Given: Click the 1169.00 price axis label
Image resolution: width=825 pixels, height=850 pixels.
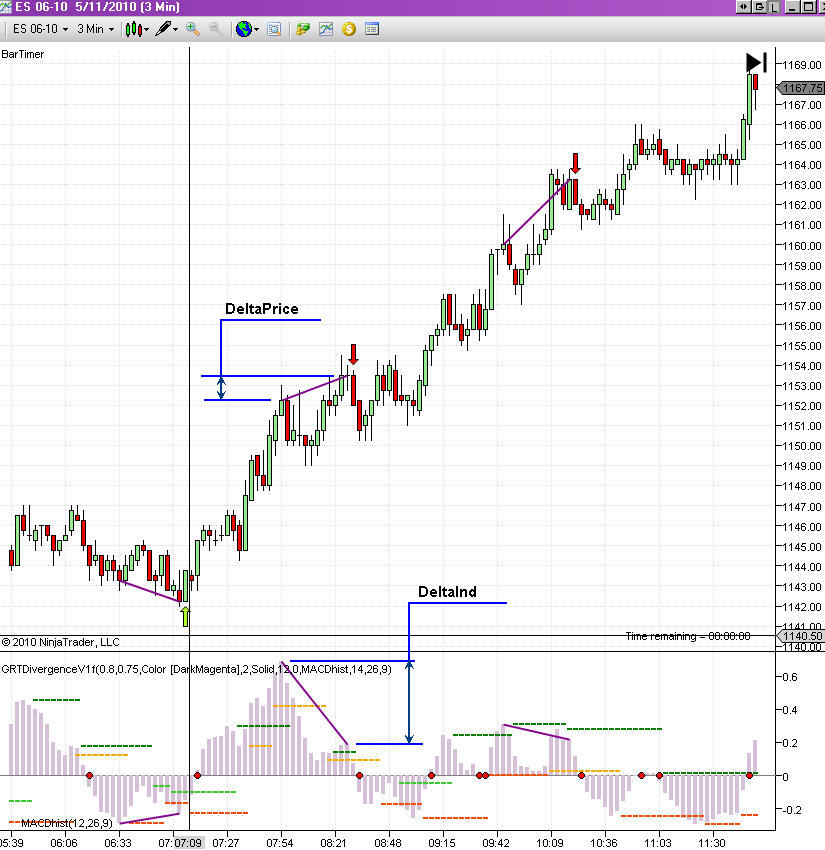Looking at the screenshot, I should point(802,65).
